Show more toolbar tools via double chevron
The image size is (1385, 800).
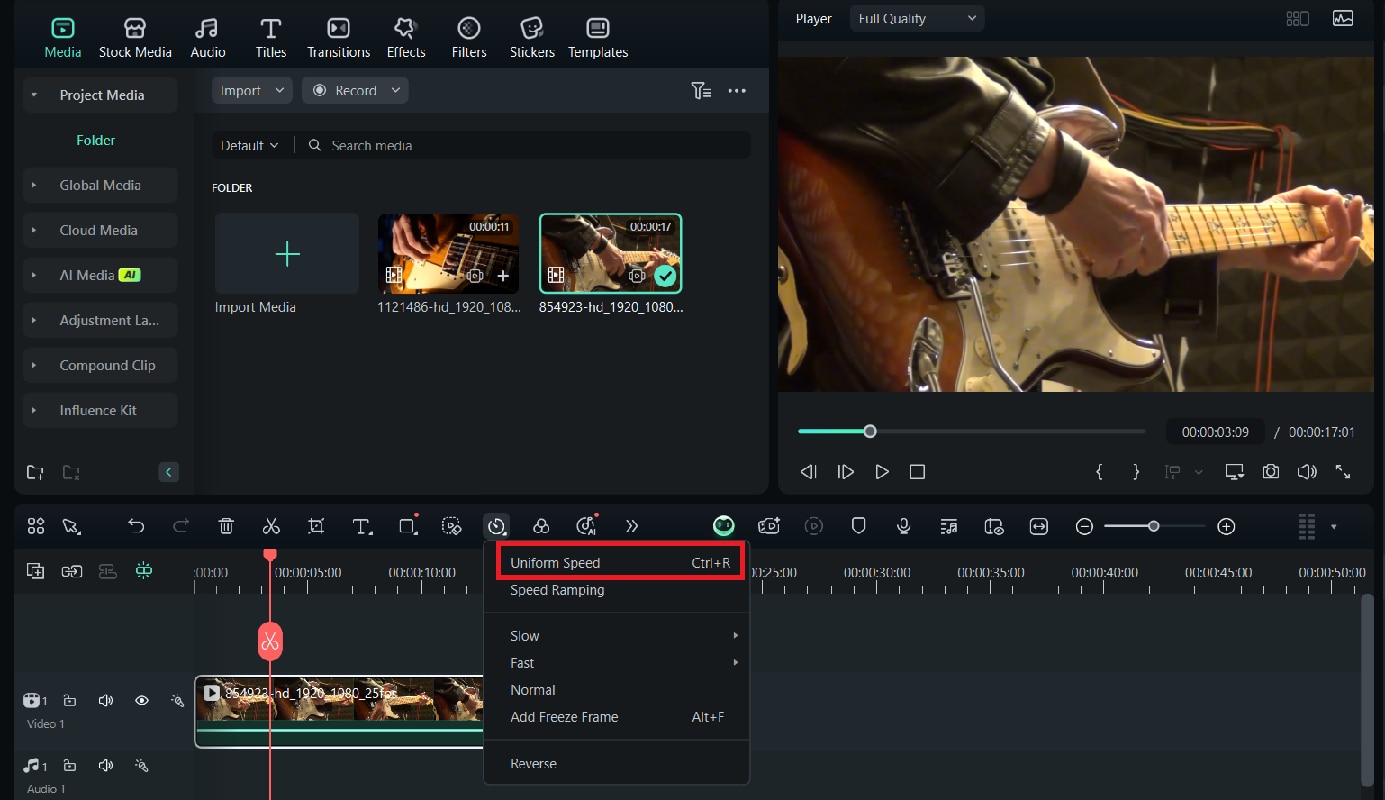pyautogui.click(x=632, y=526)
